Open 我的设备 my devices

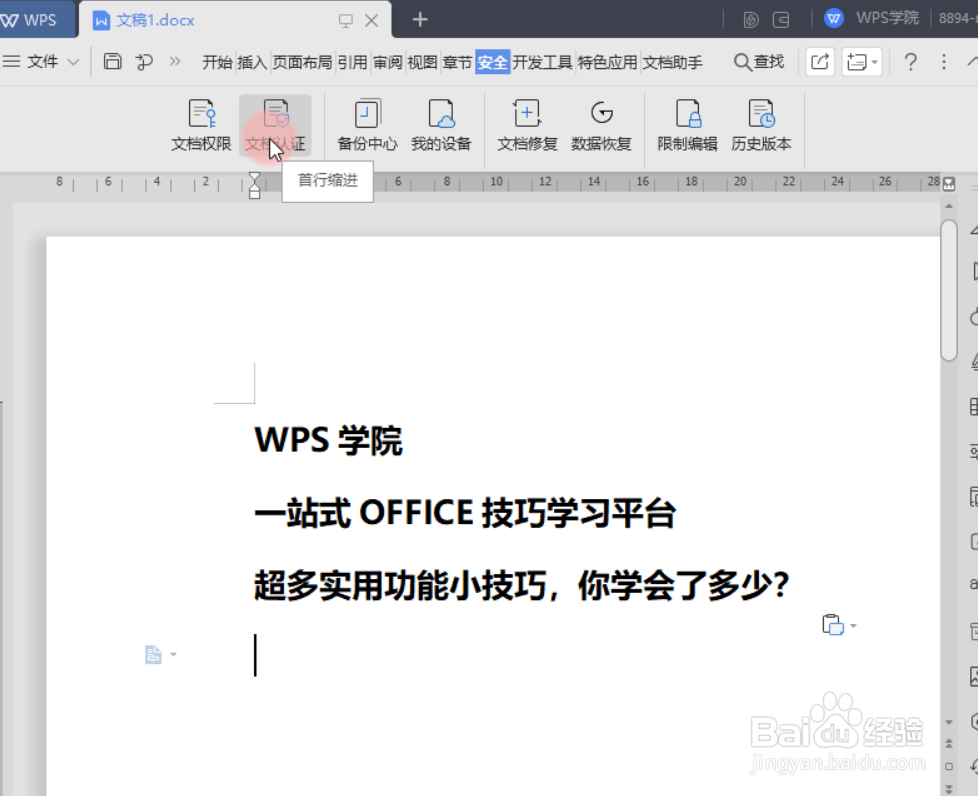tap(440, 125)
